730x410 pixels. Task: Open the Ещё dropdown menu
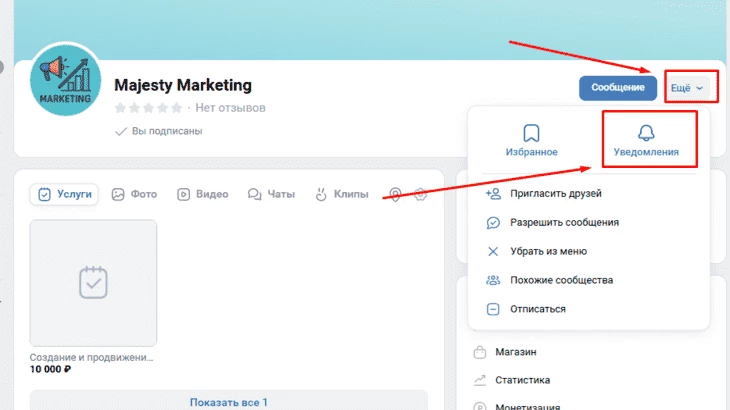[688, 87]
